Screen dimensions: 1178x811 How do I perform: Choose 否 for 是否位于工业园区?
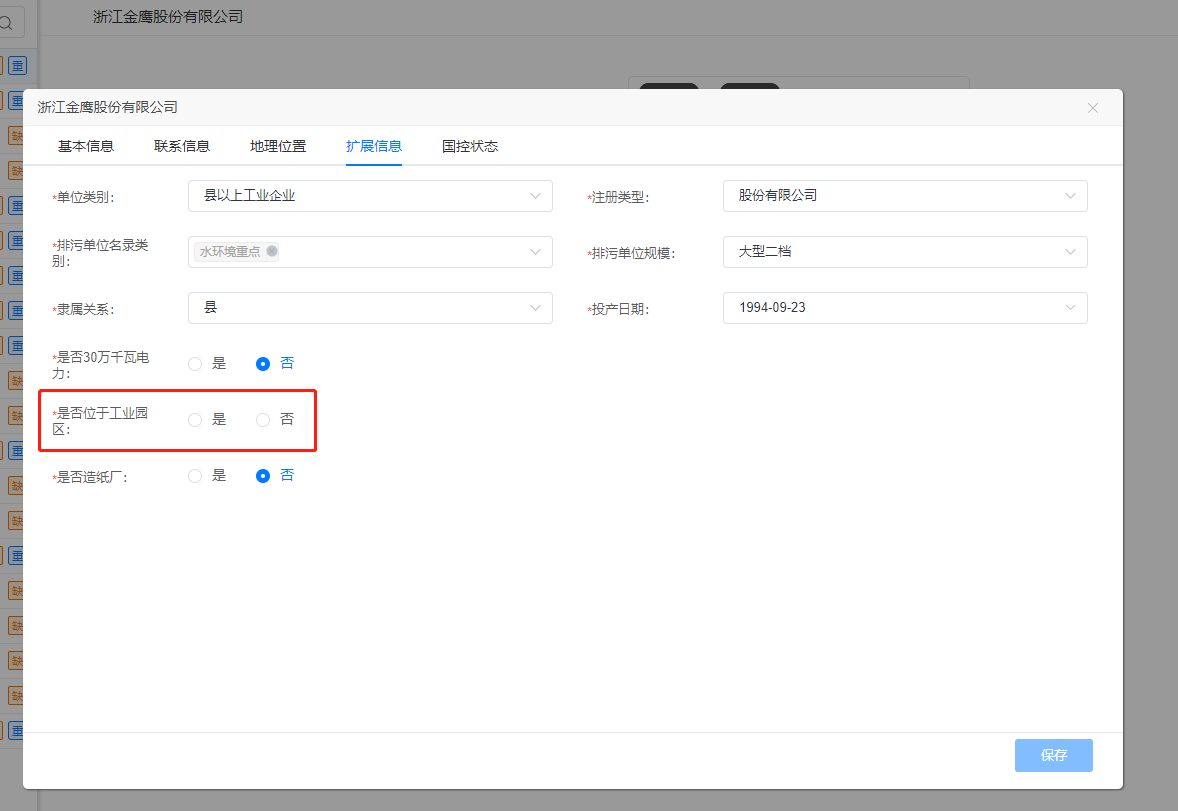pos(263,419)
